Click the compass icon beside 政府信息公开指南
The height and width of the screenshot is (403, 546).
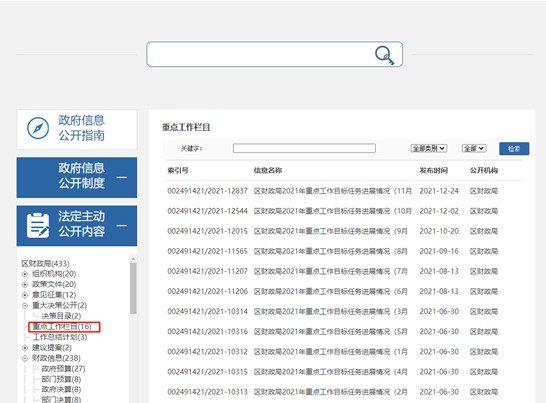point(38,128)
